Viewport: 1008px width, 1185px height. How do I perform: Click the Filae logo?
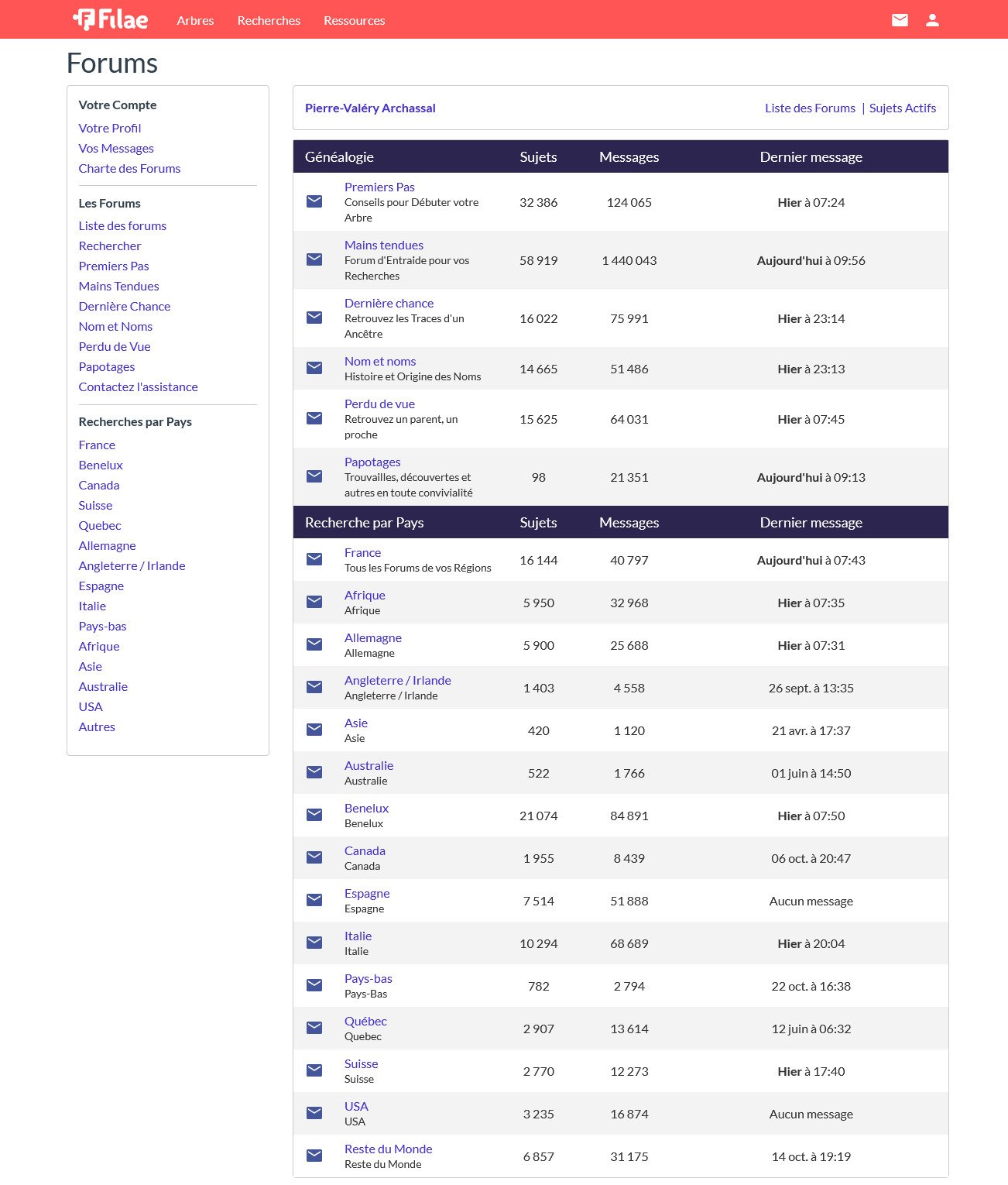[x=109, y=19]
